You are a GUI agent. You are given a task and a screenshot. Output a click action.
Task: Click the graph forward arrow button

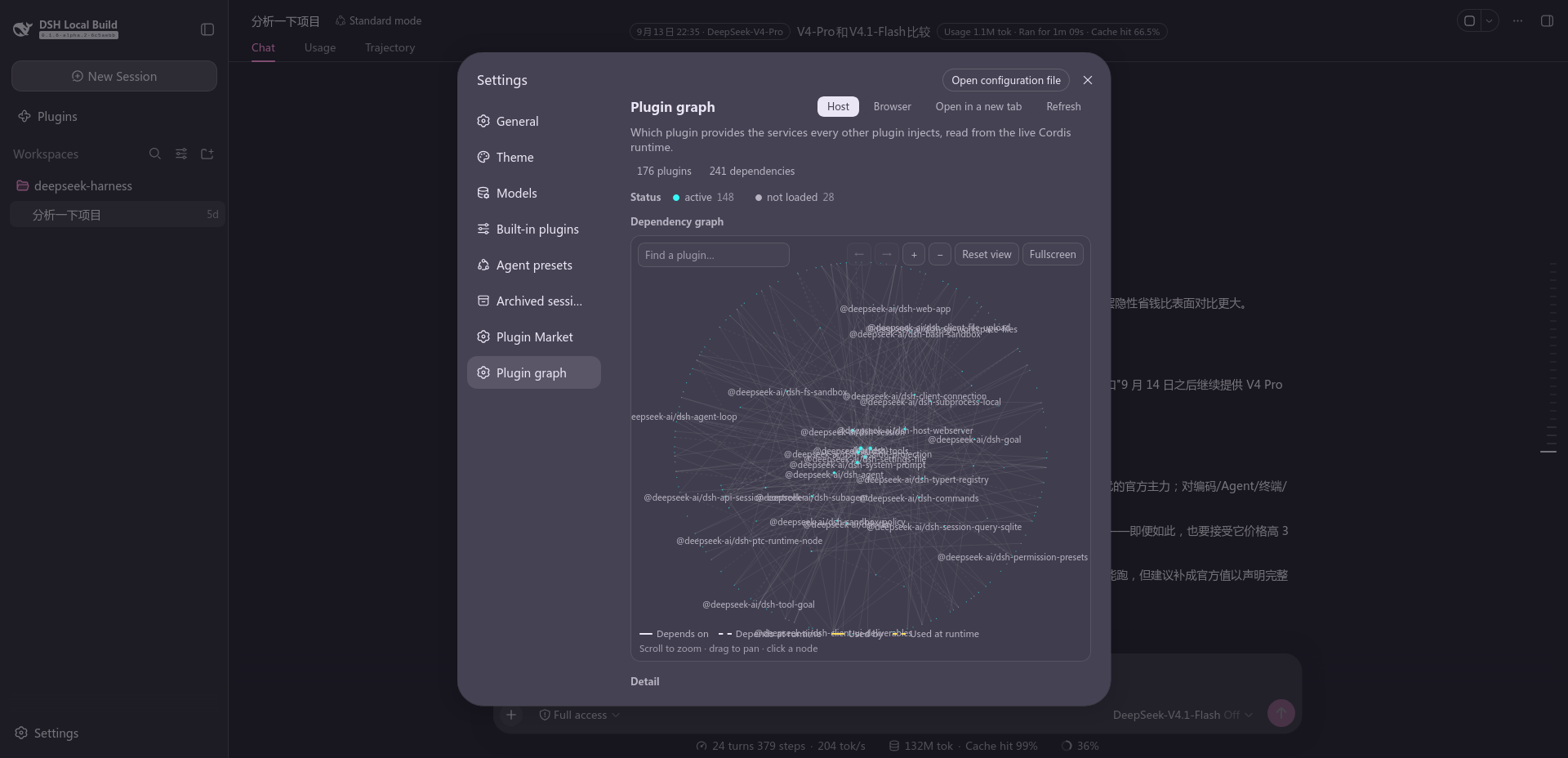point(887,255)
